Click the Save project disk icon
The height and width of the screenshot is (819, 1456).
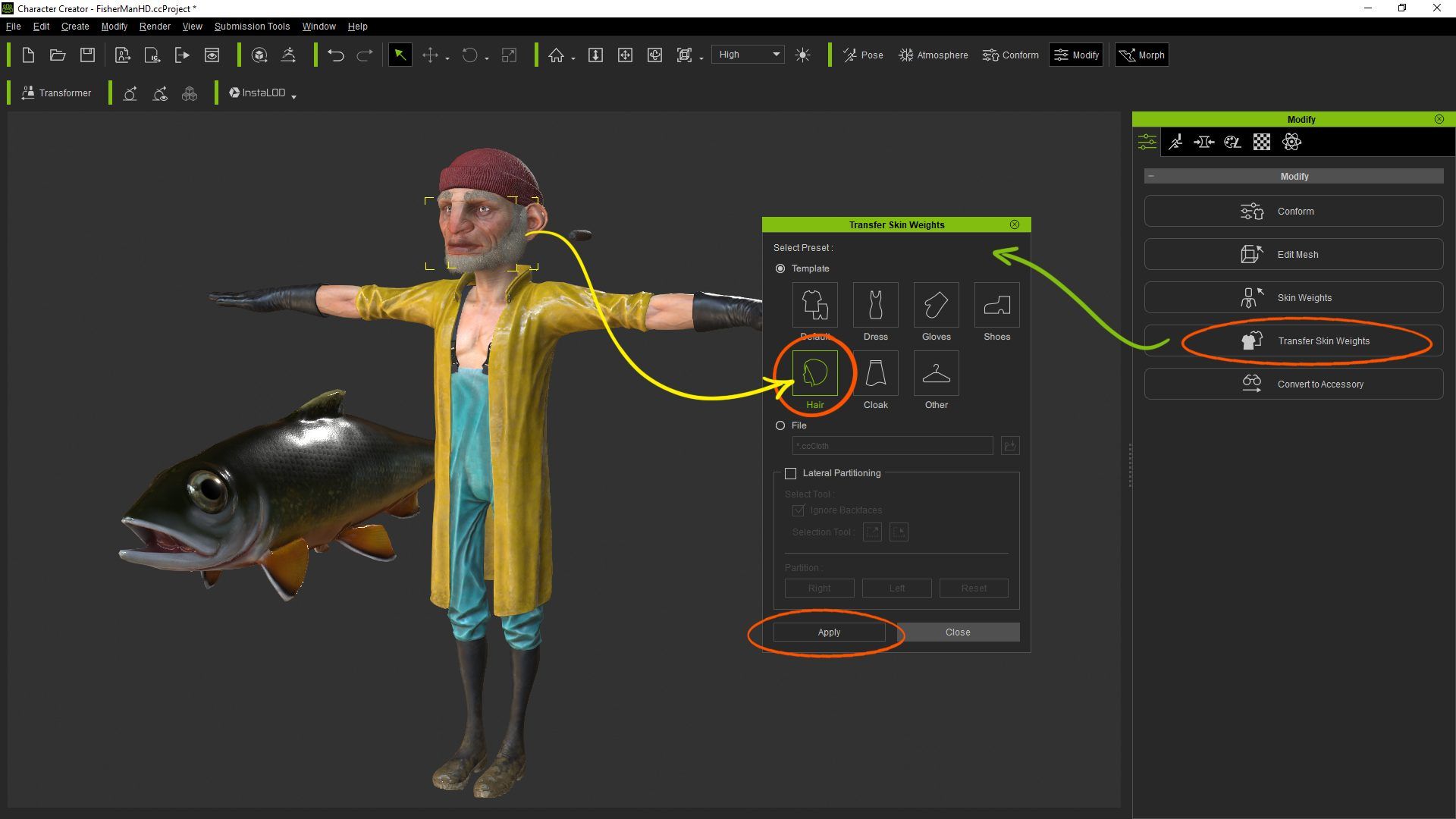[x=88, y=55]
